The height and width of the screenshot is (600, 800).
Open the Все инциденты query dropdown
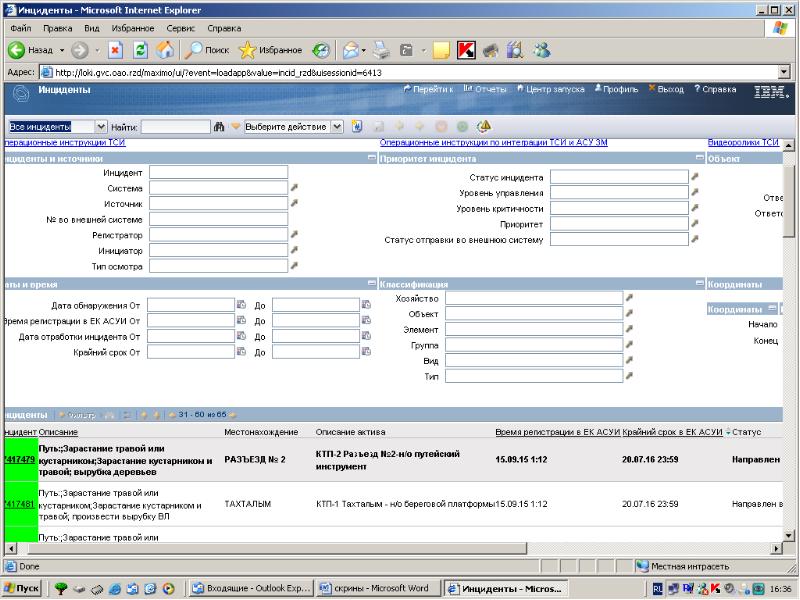pyautogui.click(x=101, y=127)
